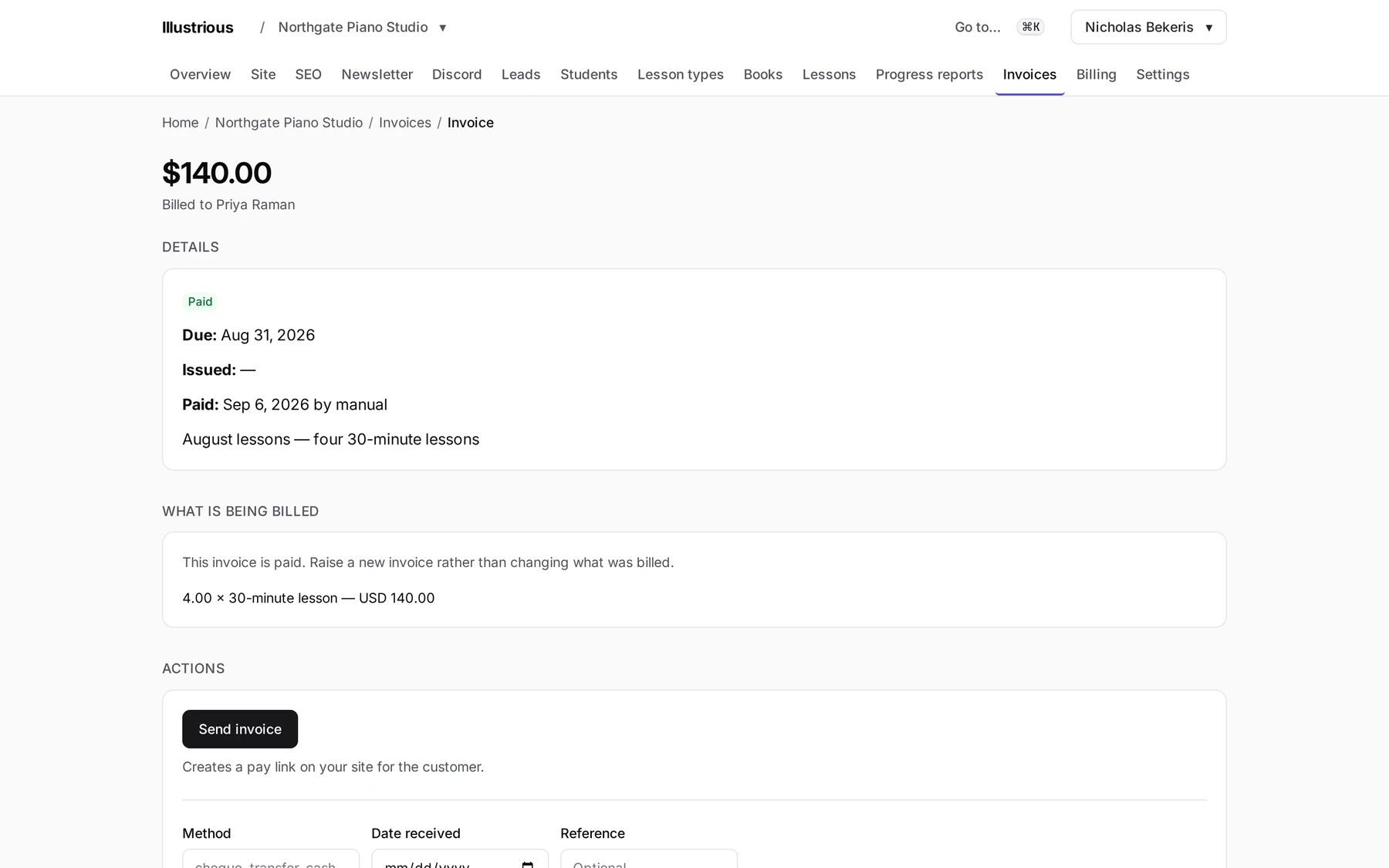
Task: Switch to the Students tab
Action: (x=589, y=74)
